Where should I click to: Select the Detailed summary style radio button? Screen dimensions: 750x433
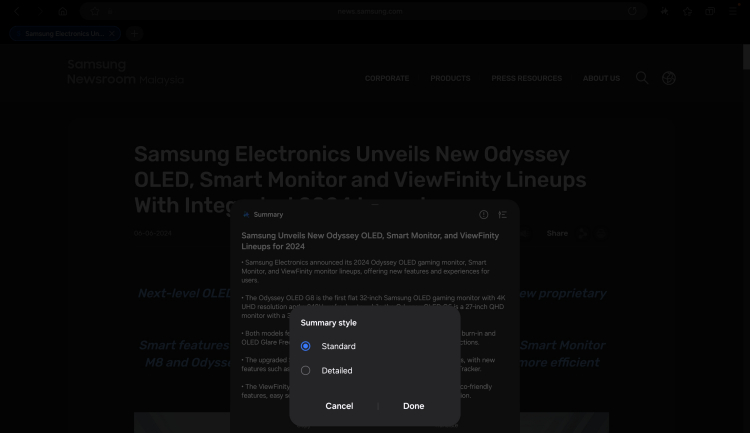[305, 370]
